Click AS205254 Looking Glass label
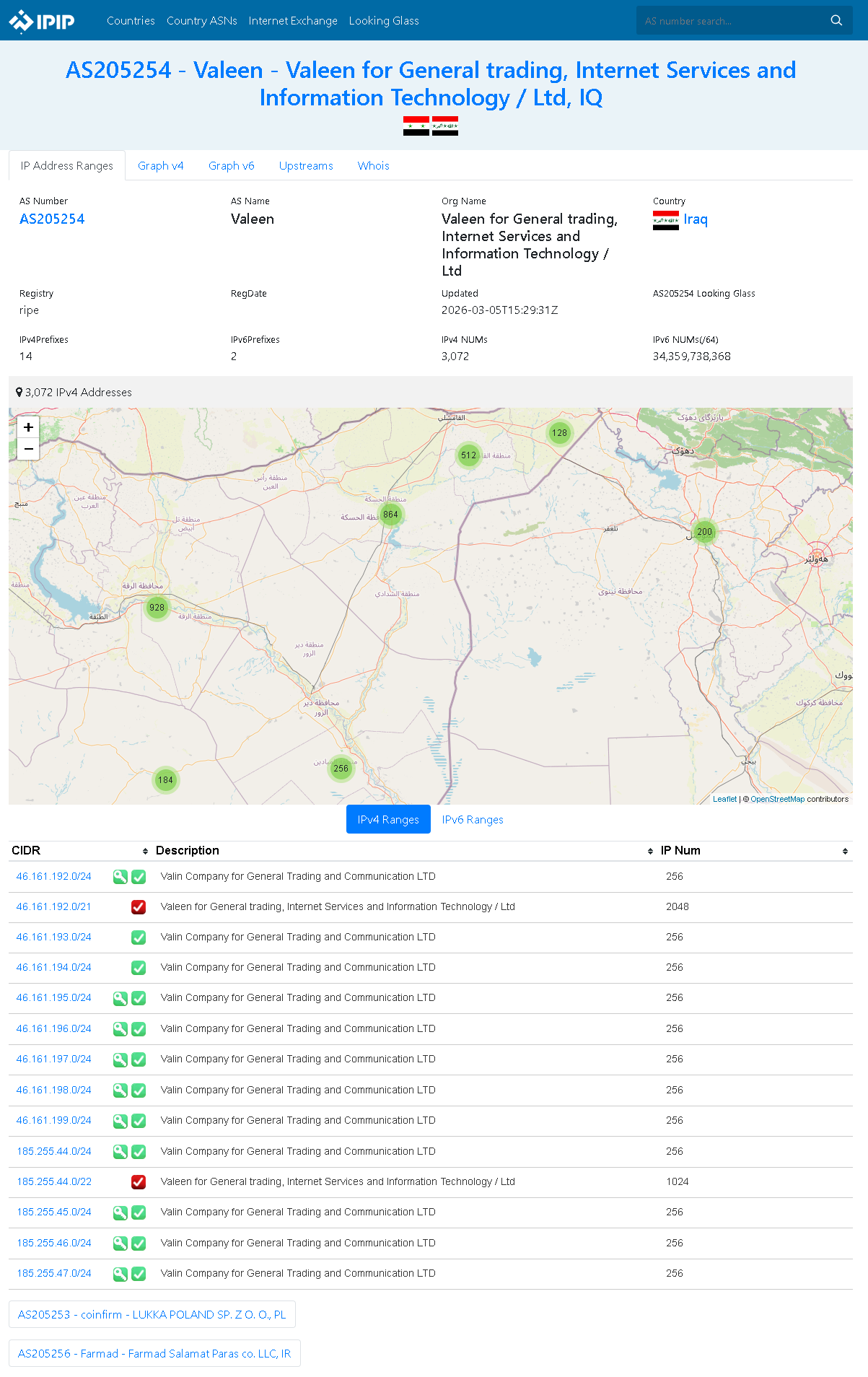This screenshot has width=868, height=1377. pos(704,294)
